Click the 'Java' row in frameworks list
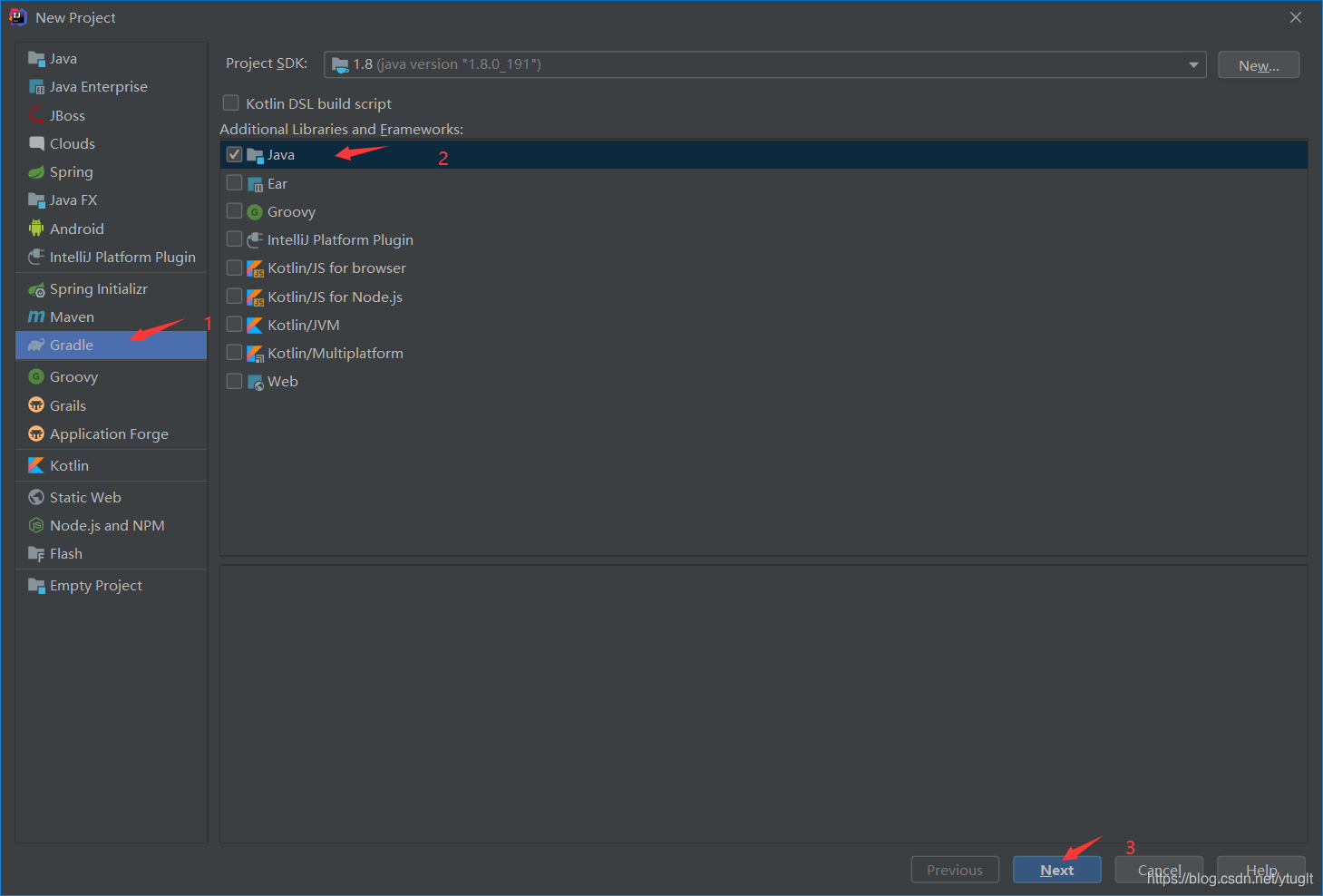This screenshot has height=896, width=1323. coord(764,154)
